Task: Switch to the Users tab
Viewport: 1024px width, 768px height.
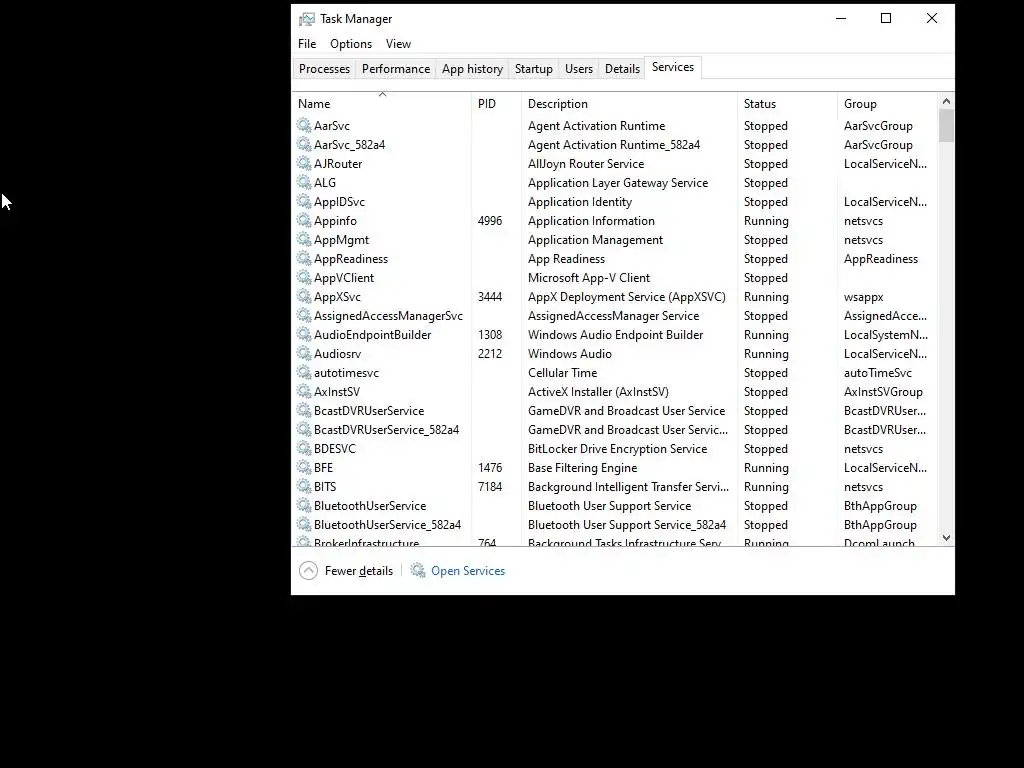Action: point(579,69)
